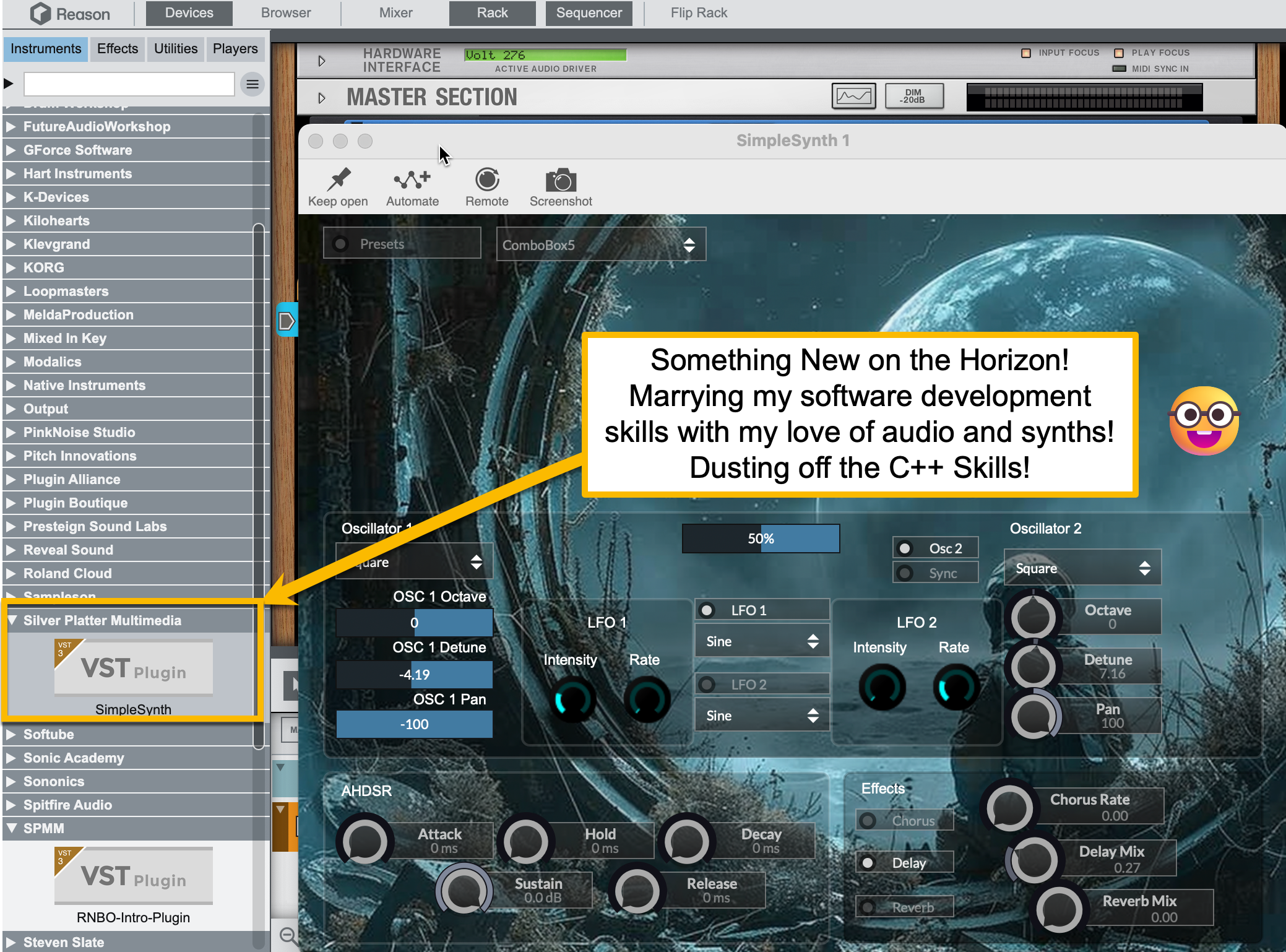Click the LFO 2 Rate knob

click(956, 687)
